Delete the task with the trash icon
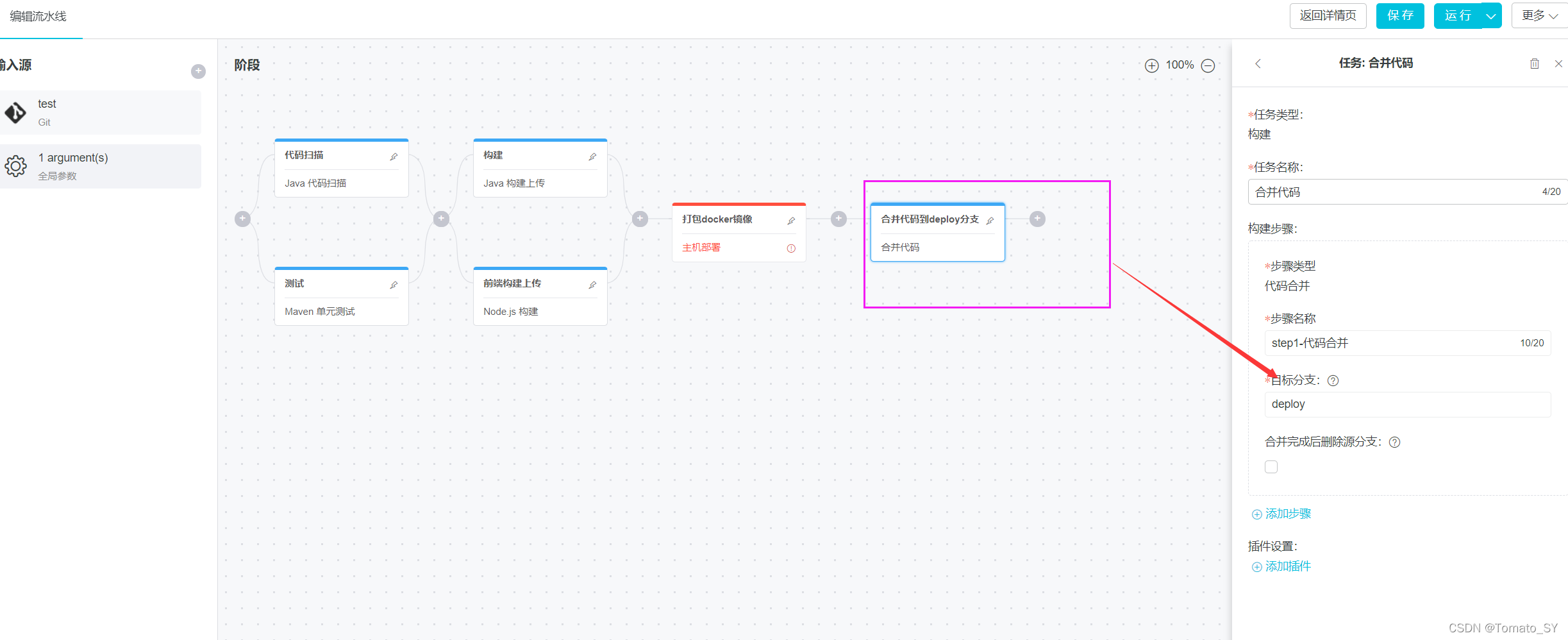The height and width of the screenshot is (640, 1568). pos(1534,63)
